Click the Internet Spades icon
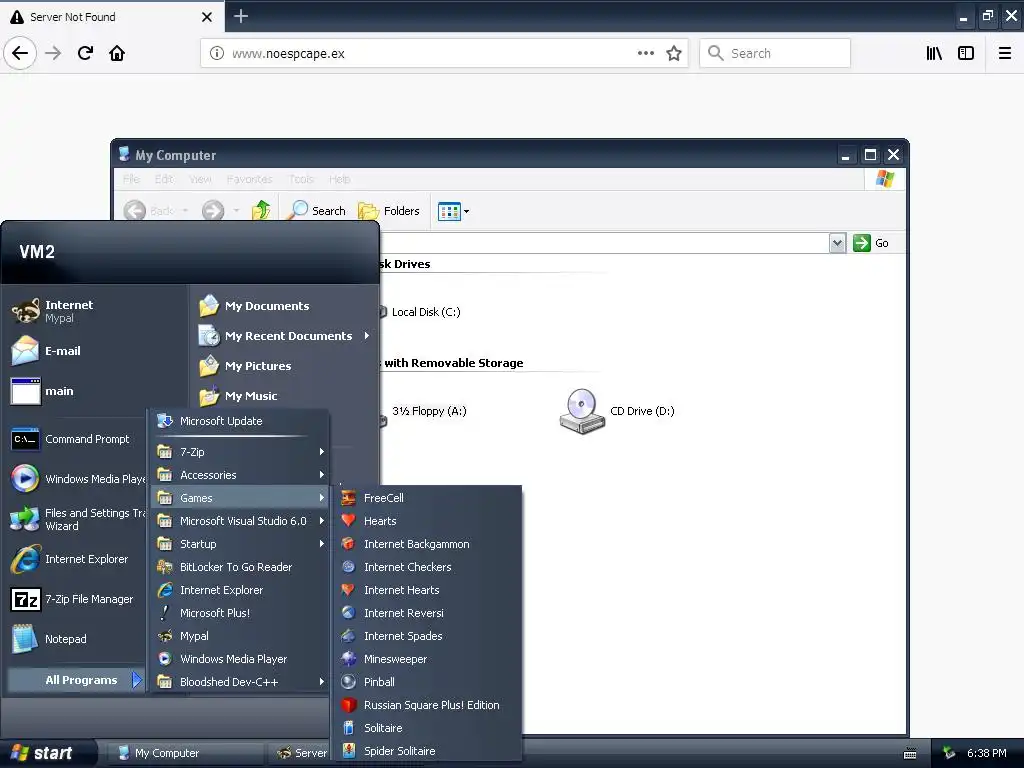Screen dimensions: 1024x768 [x=349, y=635]
